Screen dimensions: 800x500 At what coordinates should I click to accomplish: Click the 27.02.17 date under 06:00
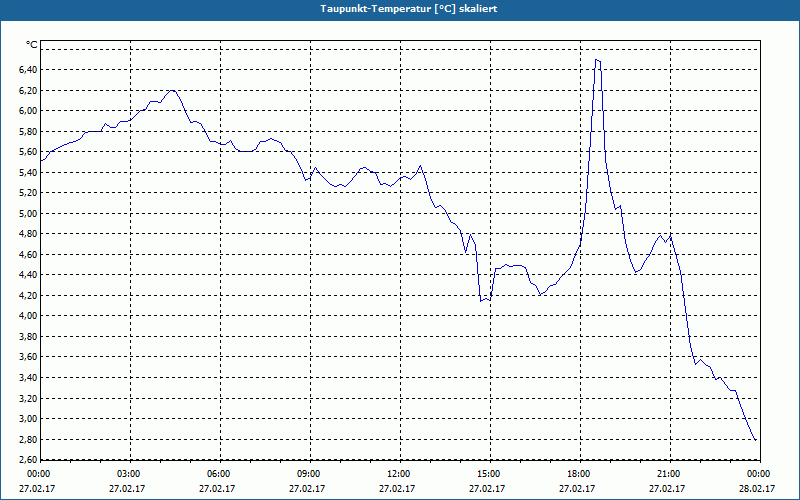pos(217,488)
